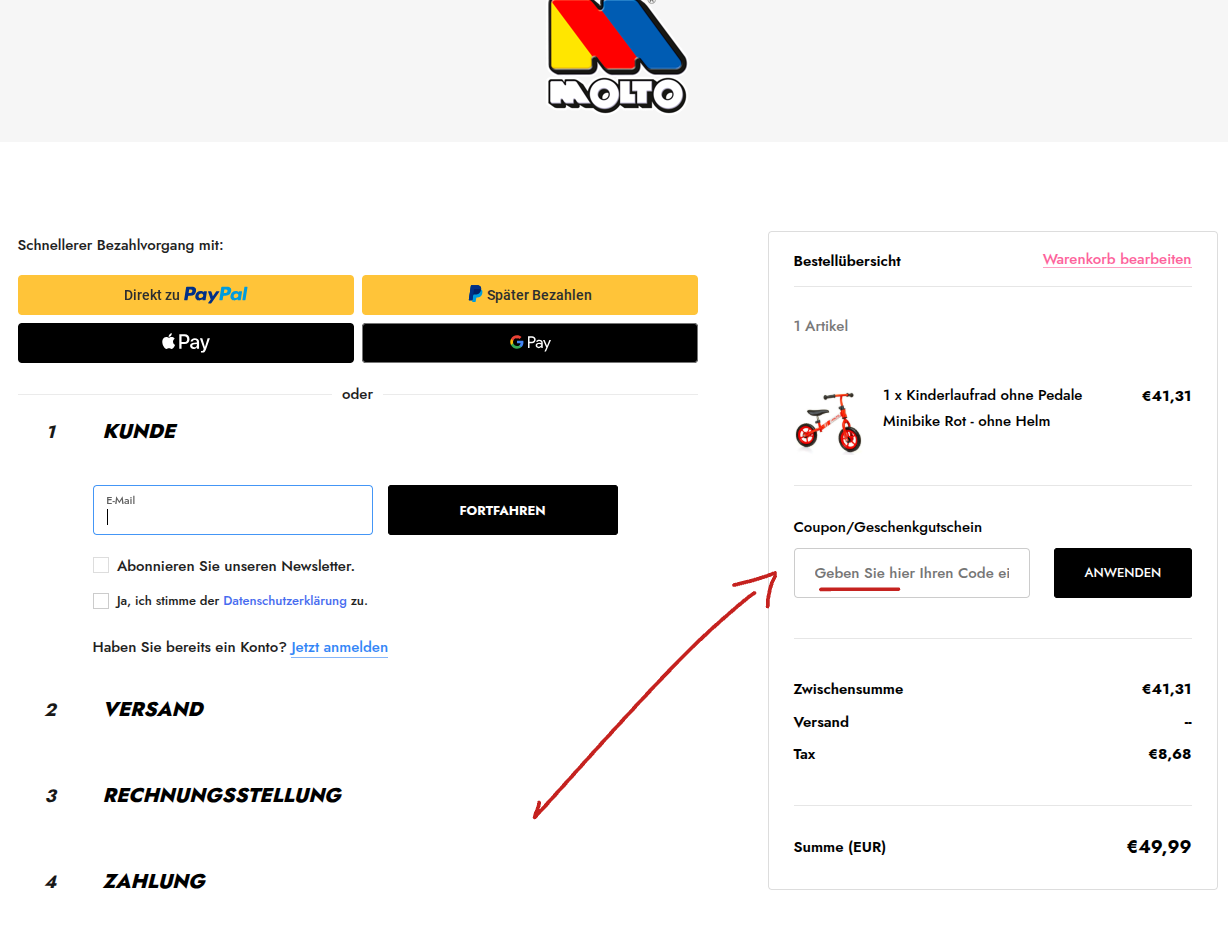Apply coupon with ANWENDEN button

1123,573
